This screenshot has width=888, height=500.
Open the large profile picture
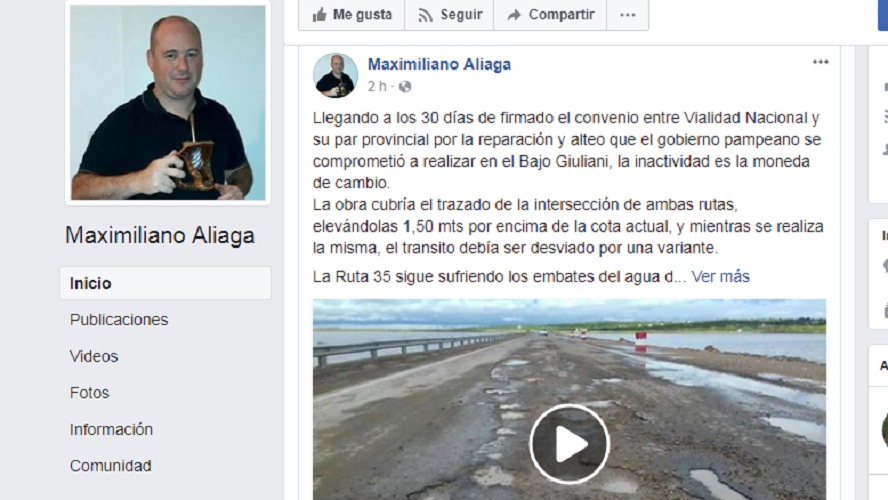168,102
